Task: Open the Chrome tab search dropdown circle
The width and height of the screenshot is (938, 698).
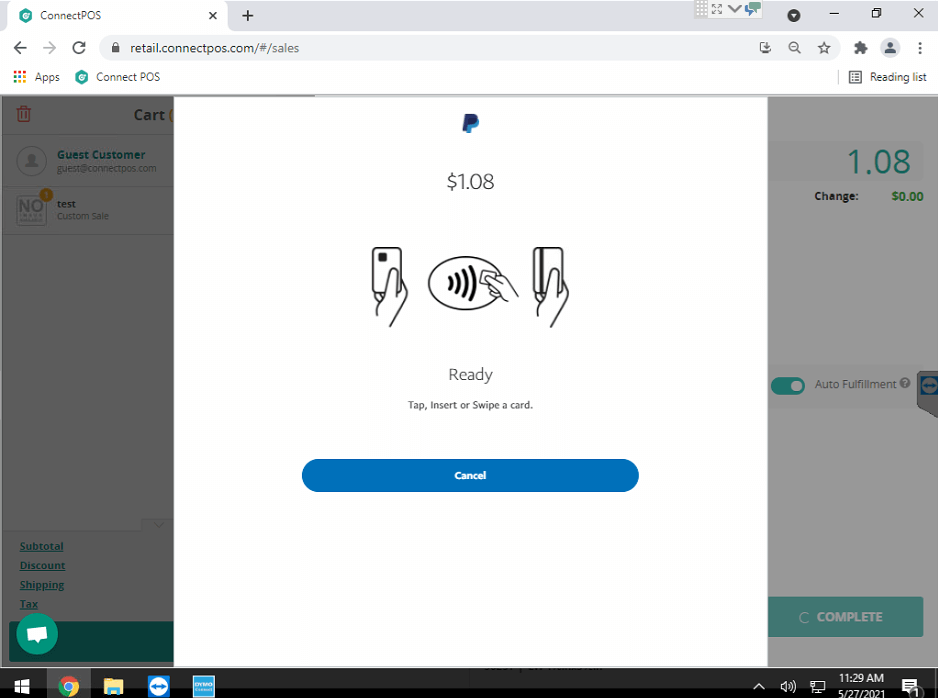Action: (794, 16)
